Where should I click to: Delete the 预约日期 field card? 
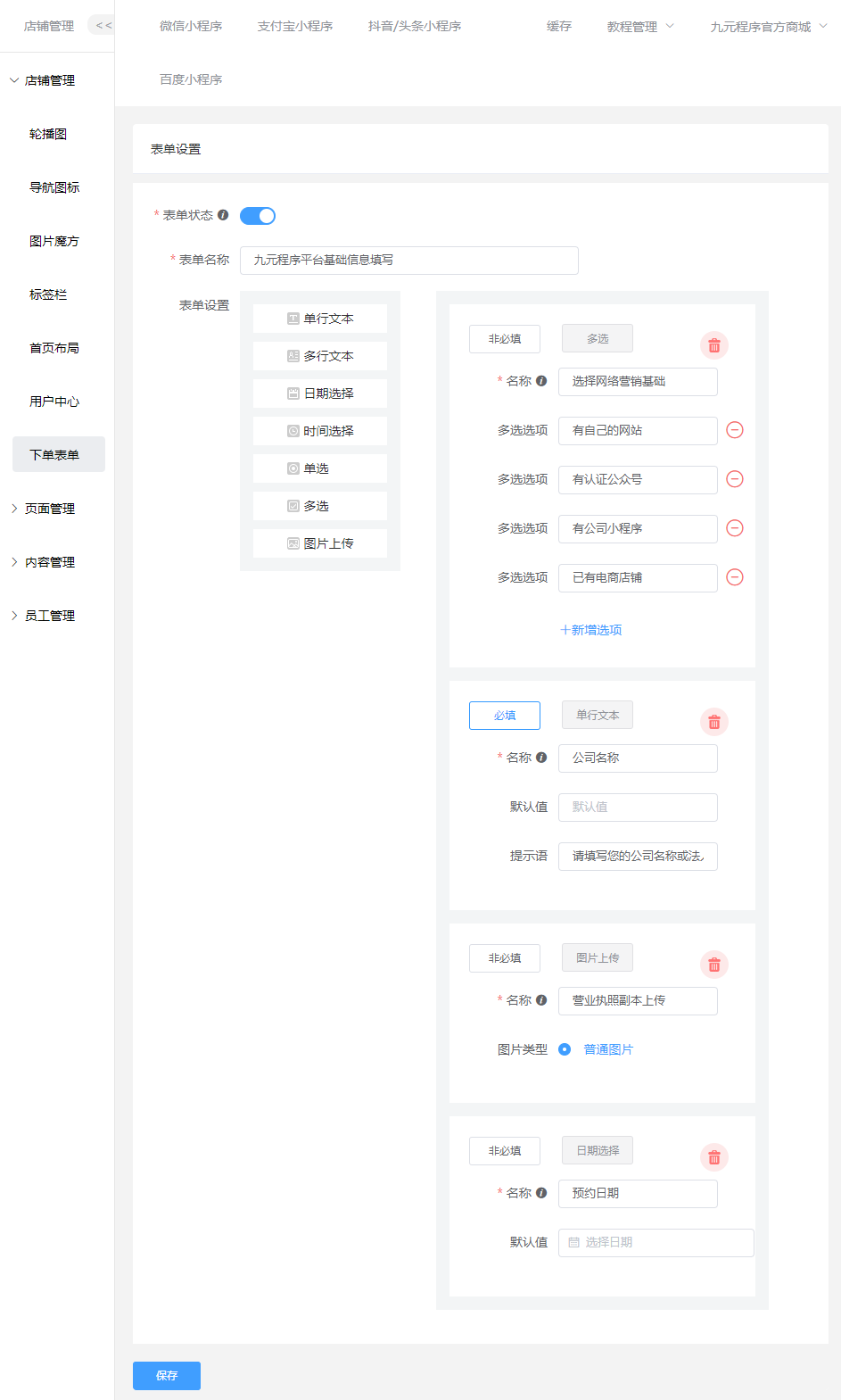713,1157
